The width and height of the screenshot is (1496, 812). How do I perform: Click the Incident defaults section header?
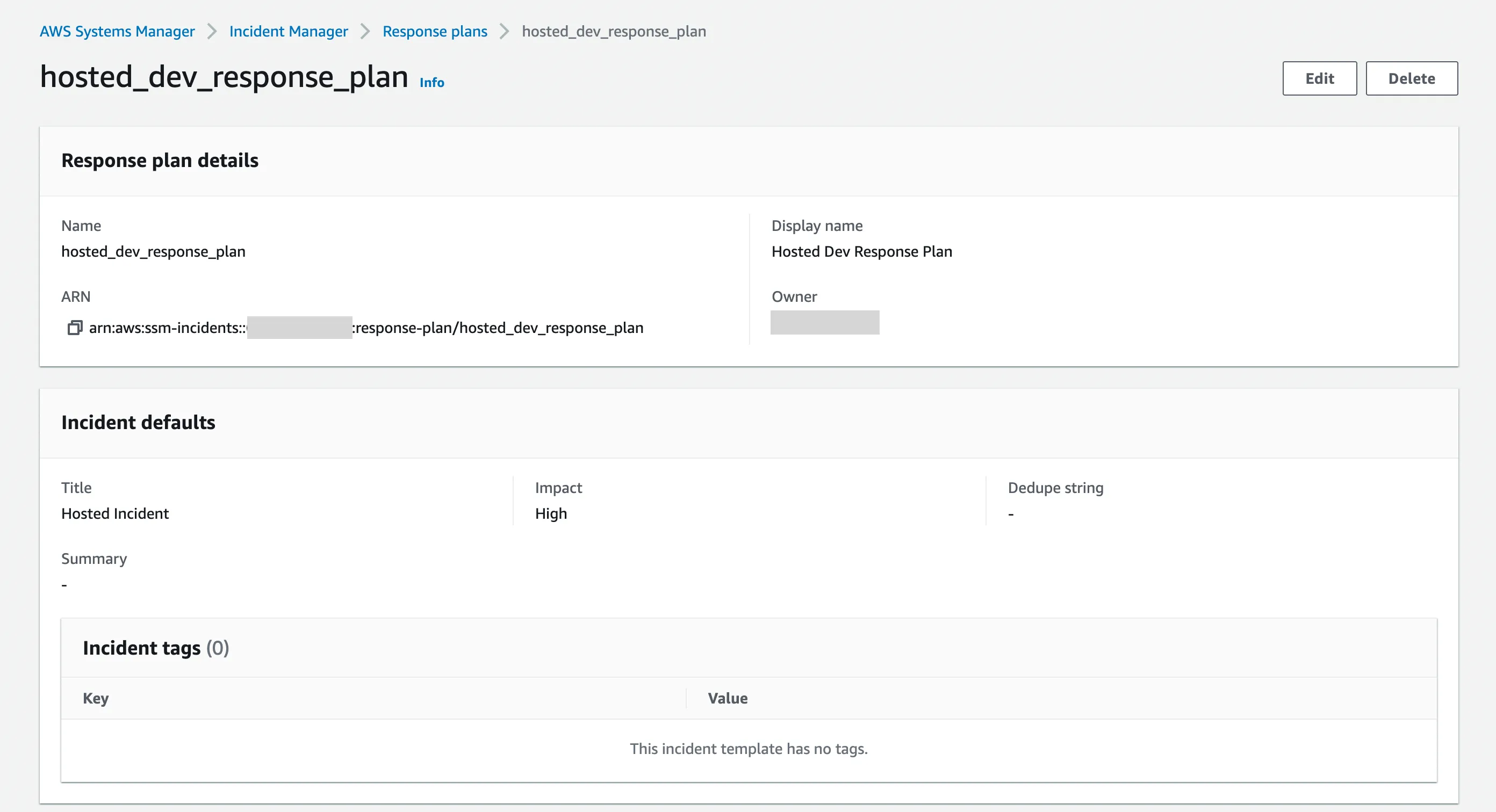click(139, 422)
